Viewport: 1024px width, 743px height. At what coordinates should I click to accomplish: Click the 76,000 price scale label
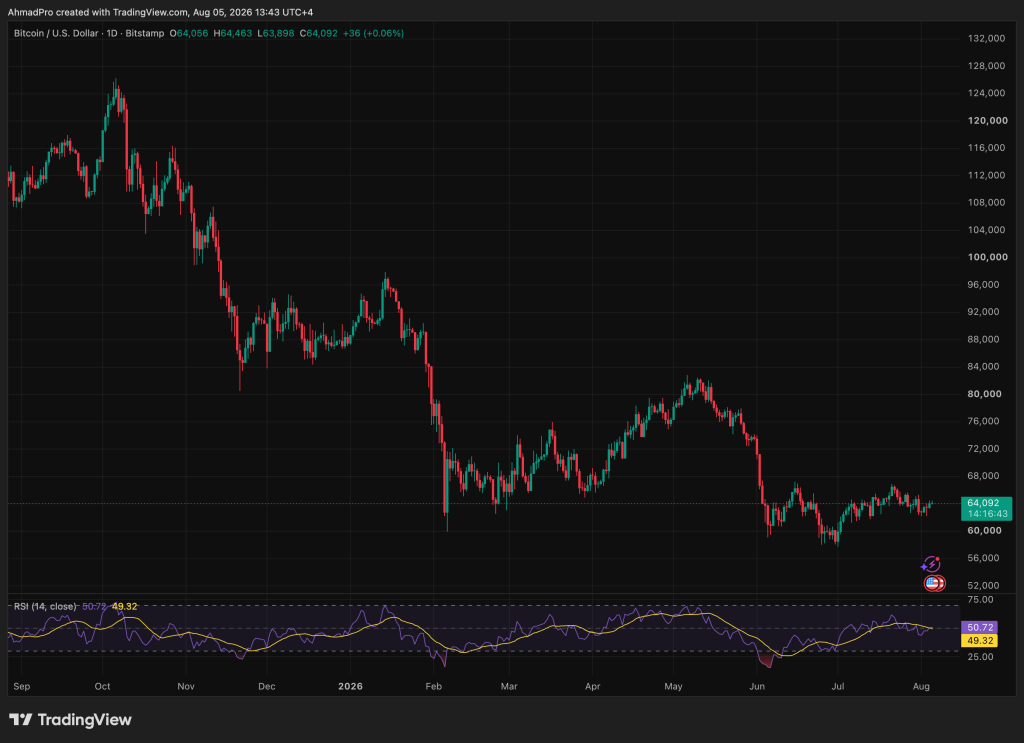[984, 421]
